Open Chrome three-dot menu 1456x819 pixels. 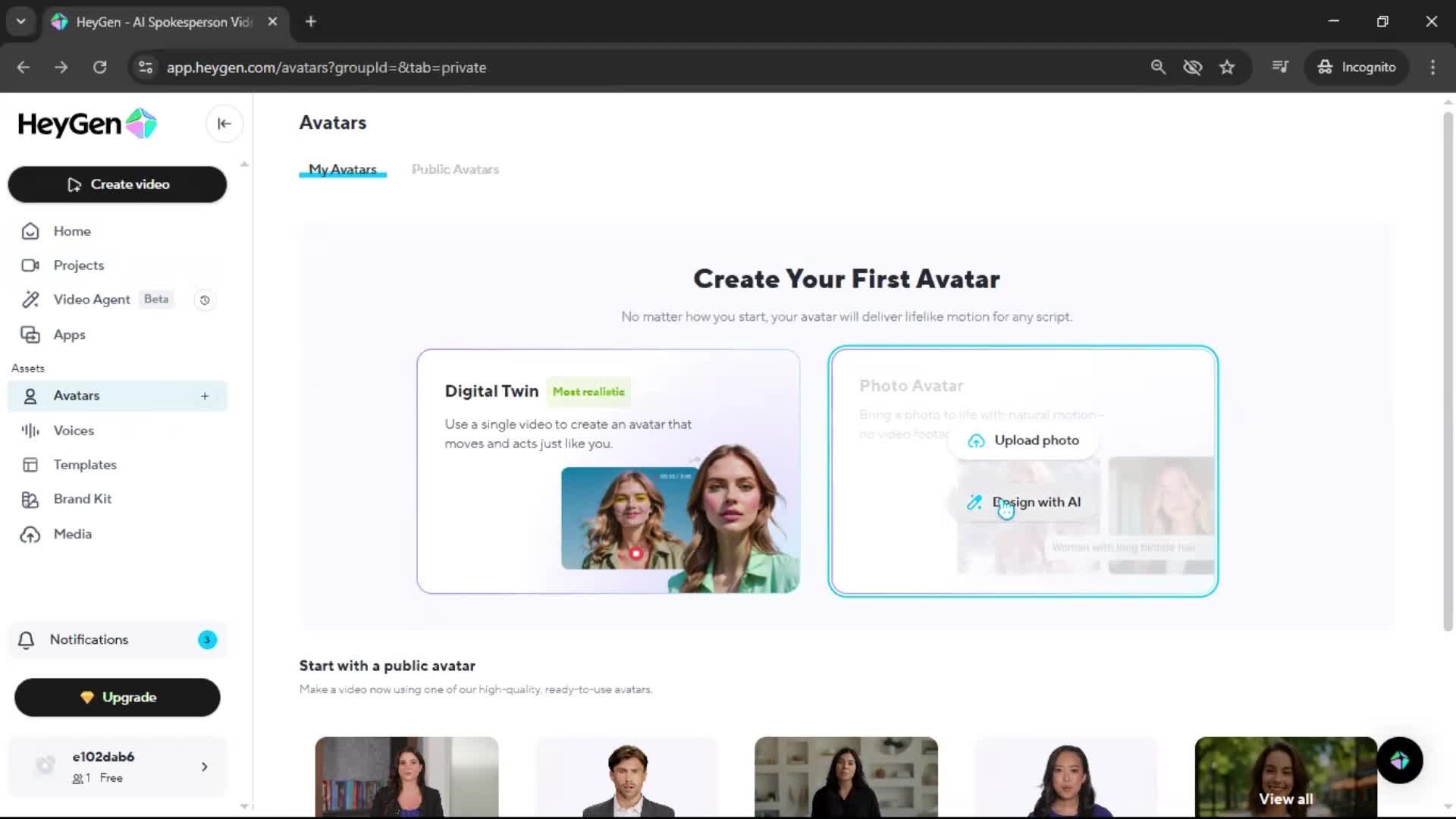pos(1432,67)
